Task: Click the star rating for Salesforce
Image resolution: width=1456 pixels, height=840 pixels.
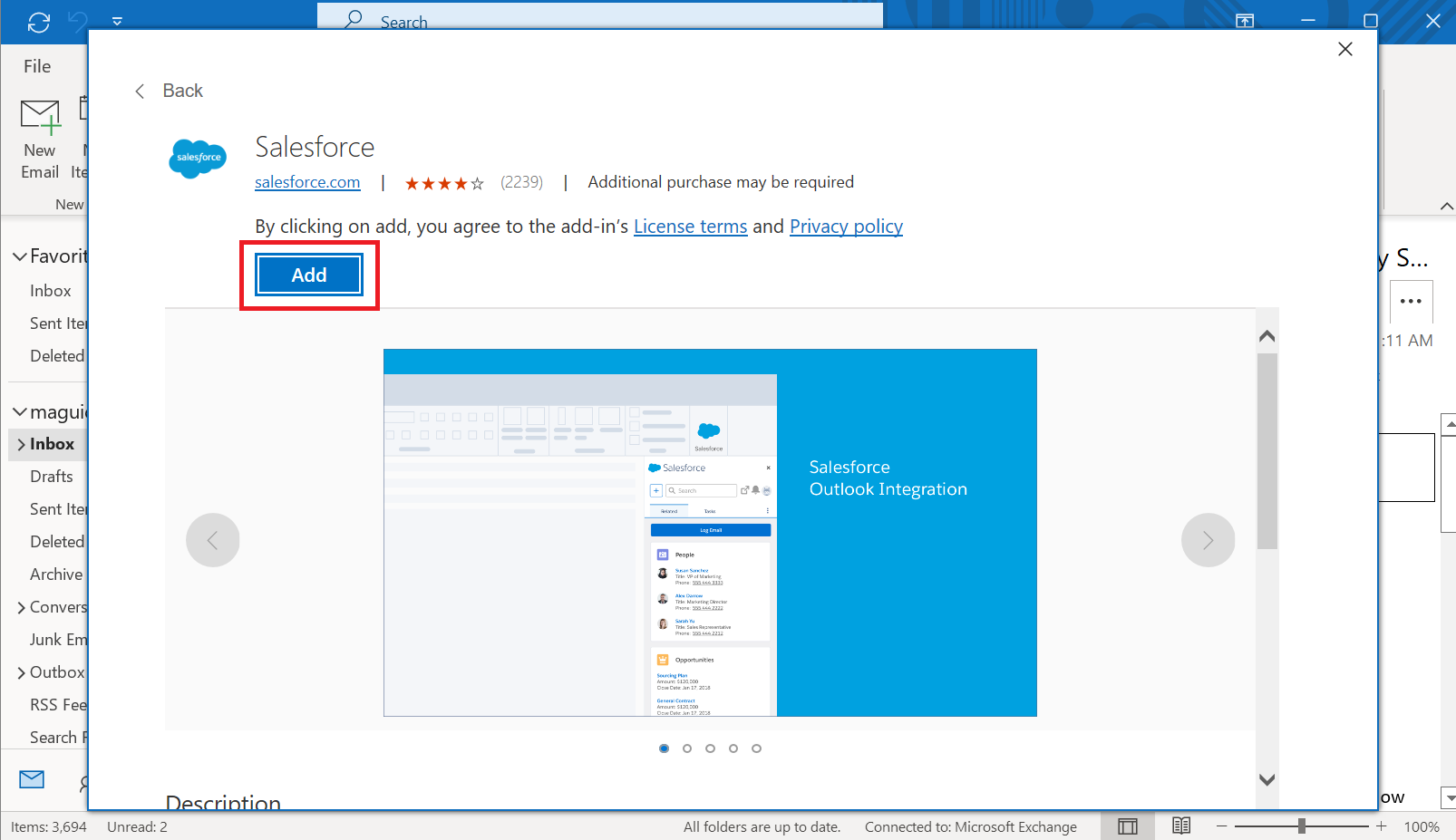Action: (444, 183)
